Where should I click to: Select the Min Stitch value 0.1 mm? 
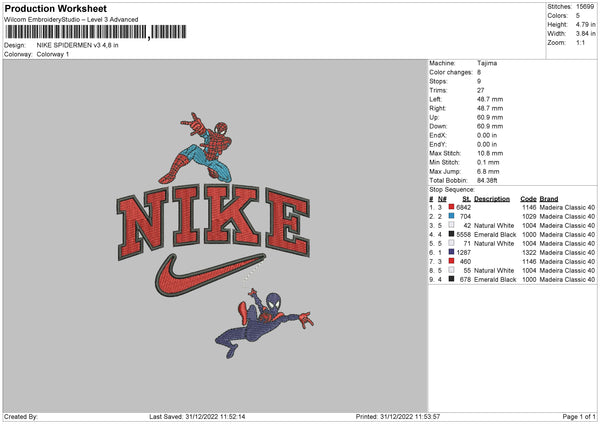click(488, 162)
